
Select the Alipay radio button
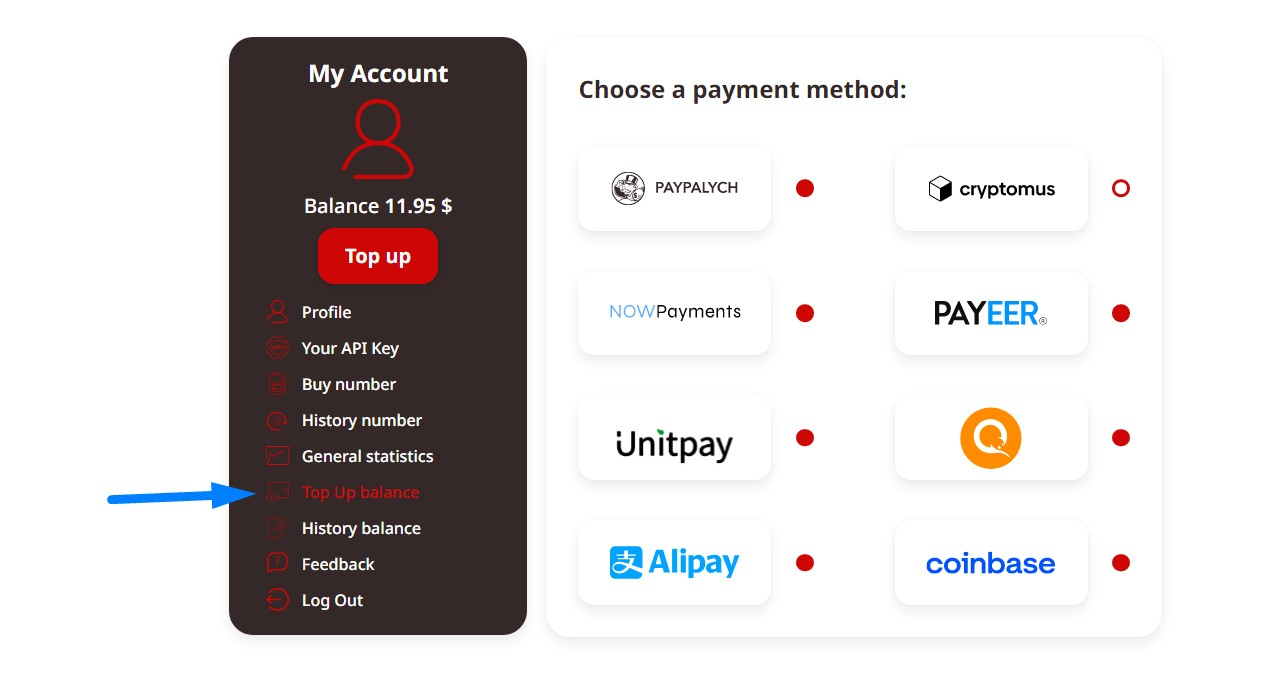805,562
